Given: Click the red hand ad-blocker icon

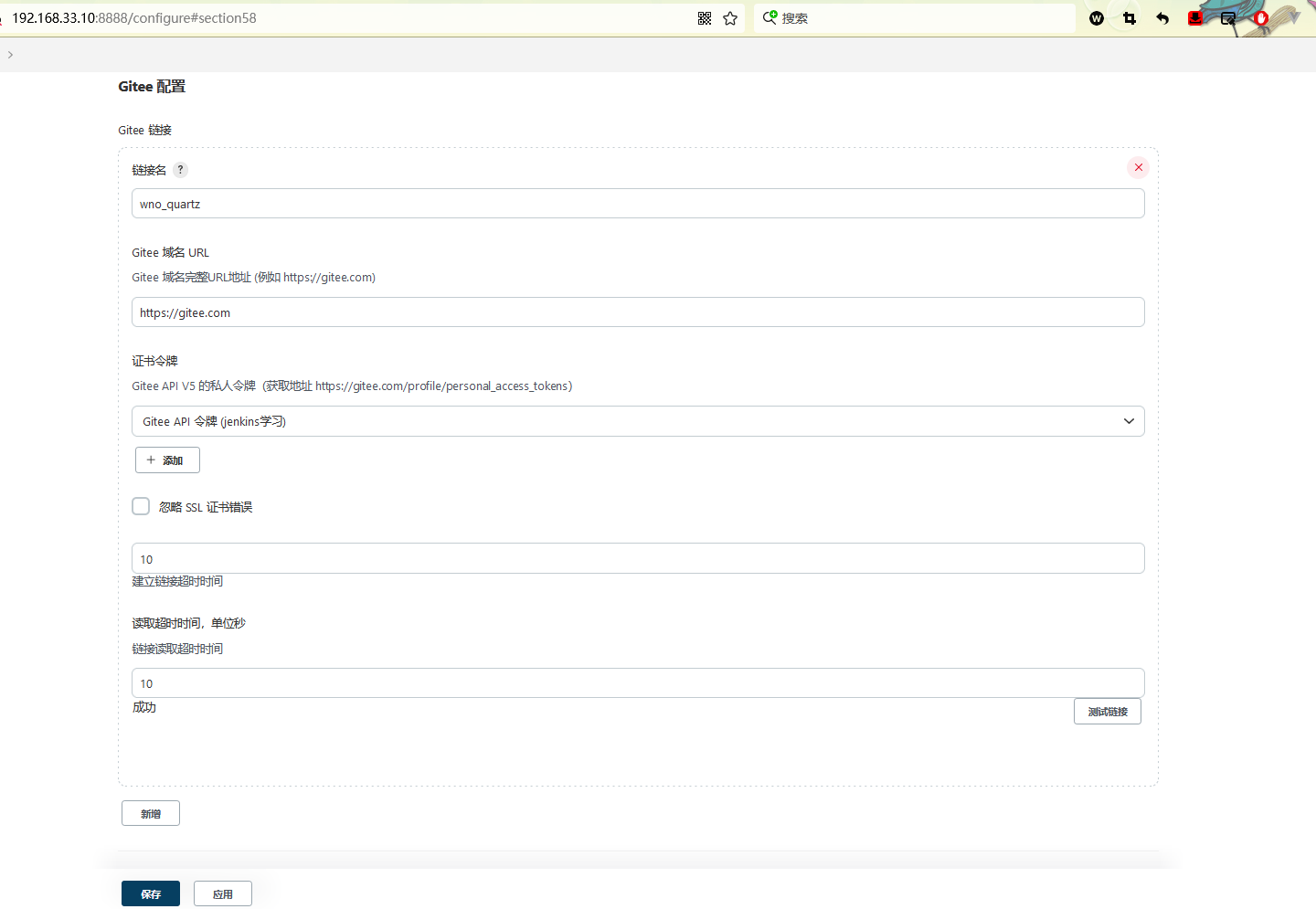Looking at the screenshot, I should (1261, 18).
